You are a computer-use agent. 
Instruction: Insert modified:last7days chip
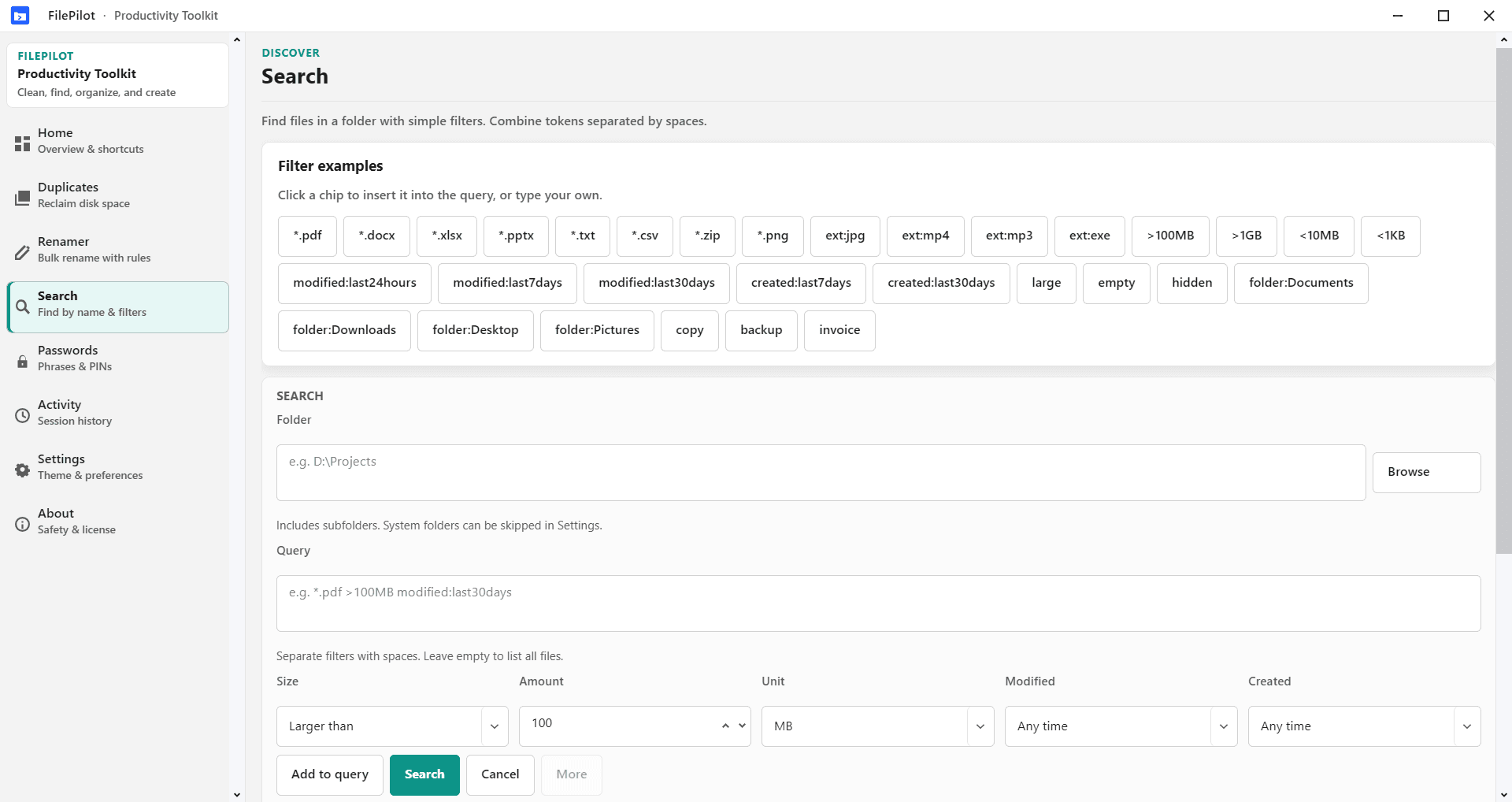pyautogui.click(x=507, y=283)
